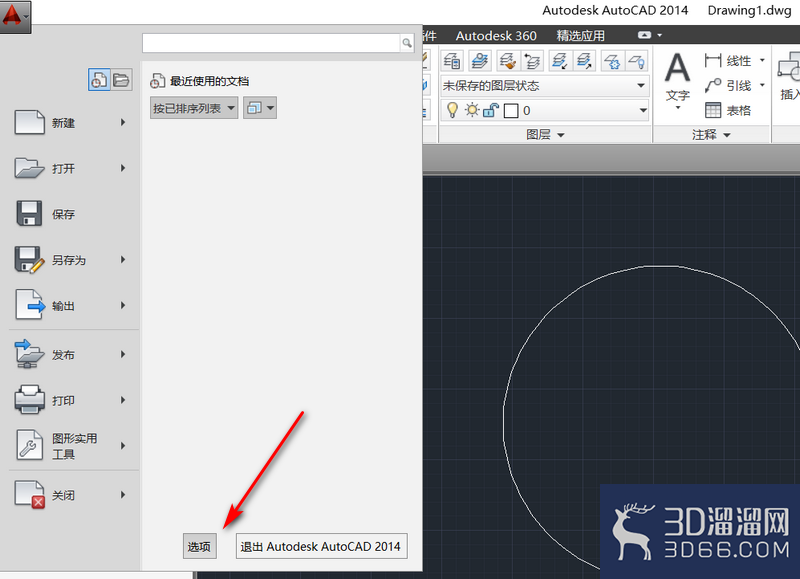Viewport: 800px width, 579px height.
Task: Toggle layer 0 lock padlock icon
Action: [491, 110]
